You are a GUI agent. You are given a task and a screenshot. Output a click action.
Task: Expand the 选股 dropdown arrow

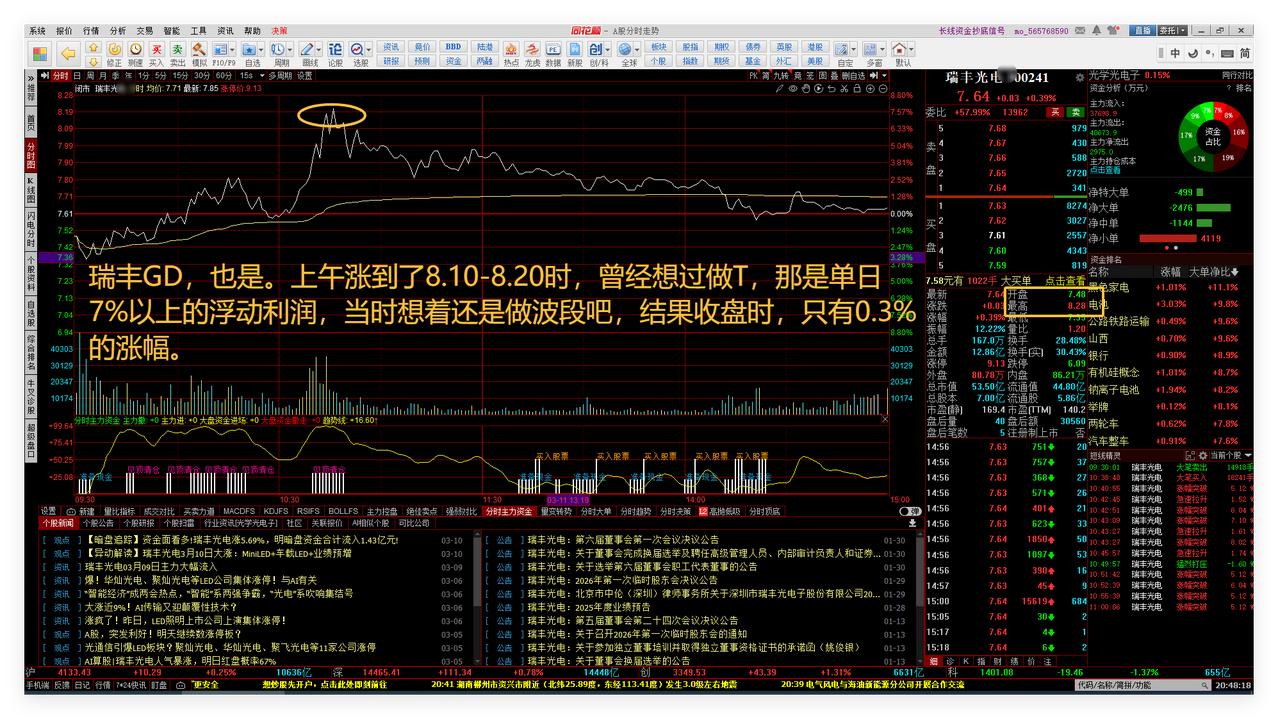369,49
